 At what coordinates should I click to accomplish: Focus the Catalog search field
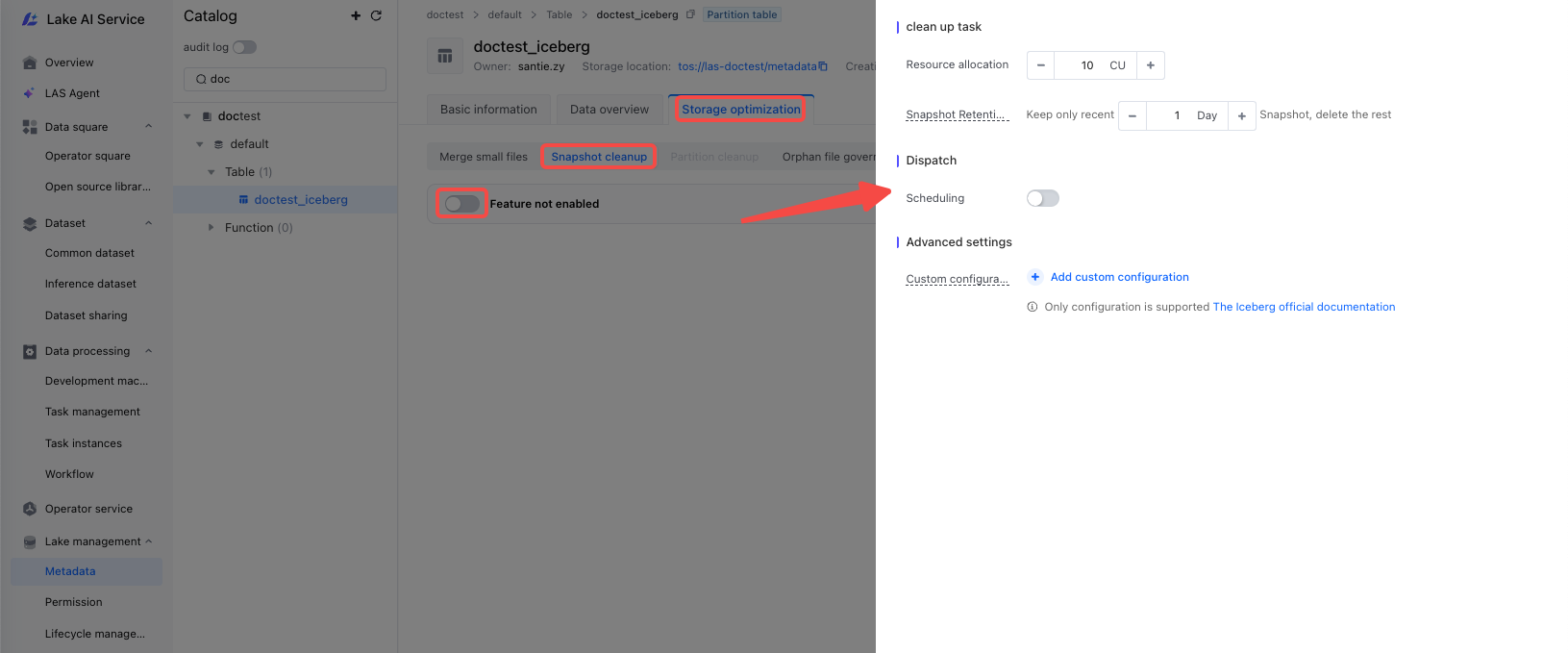pos(285,79)
